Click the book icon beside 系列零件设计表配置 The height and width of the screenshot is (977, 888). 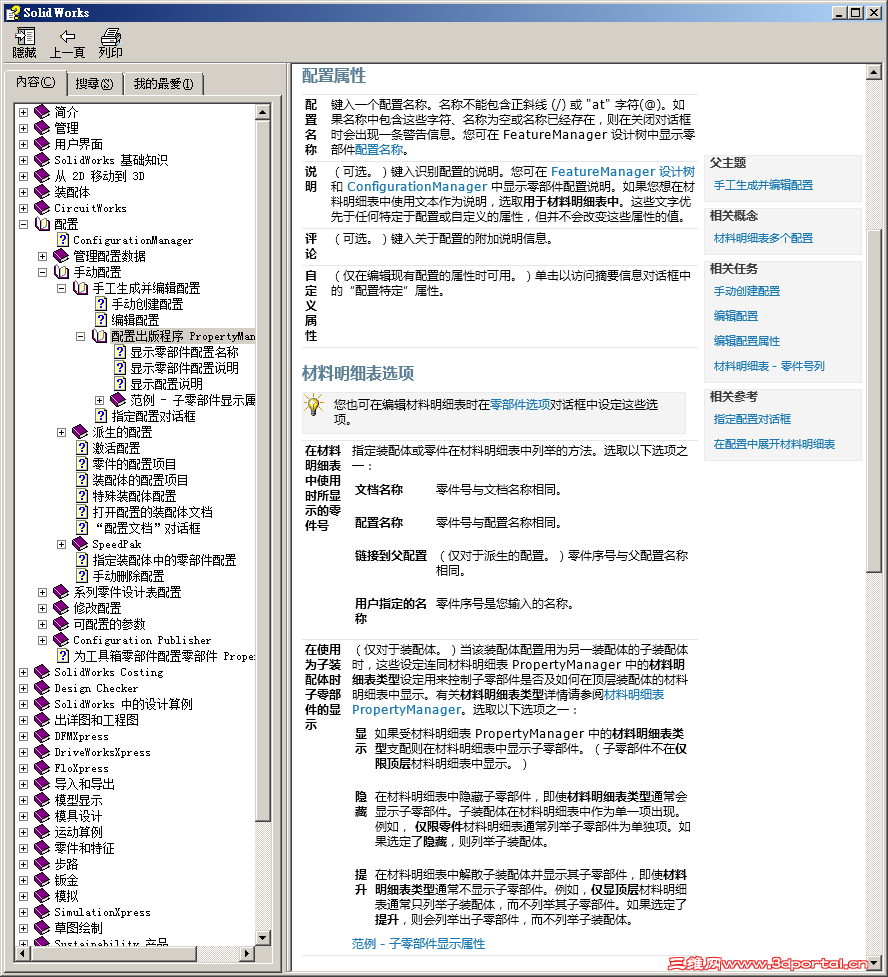click(x=61, y=593)
